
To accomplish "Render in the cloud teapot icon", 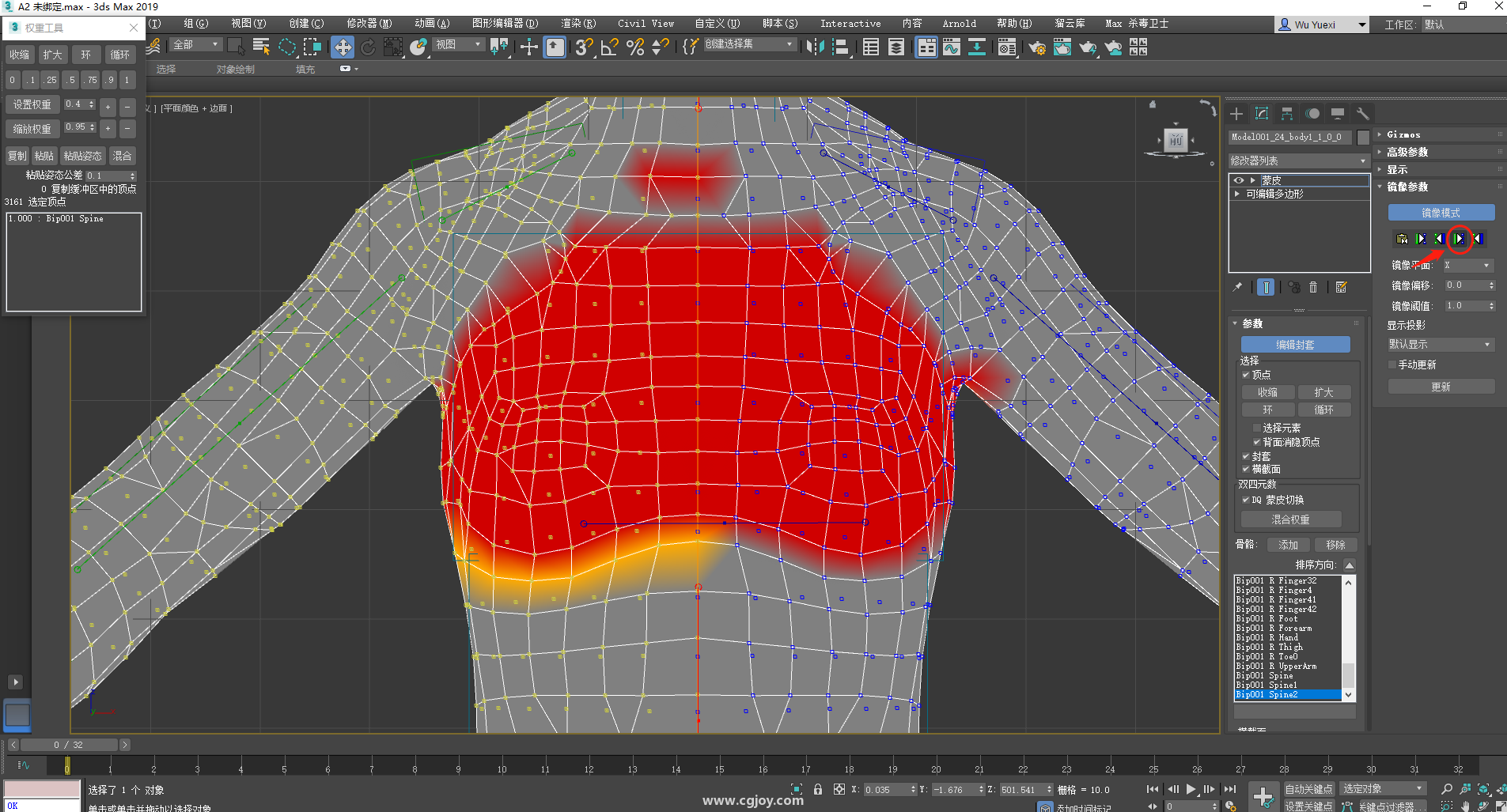I will click(x=1113, y=47).
